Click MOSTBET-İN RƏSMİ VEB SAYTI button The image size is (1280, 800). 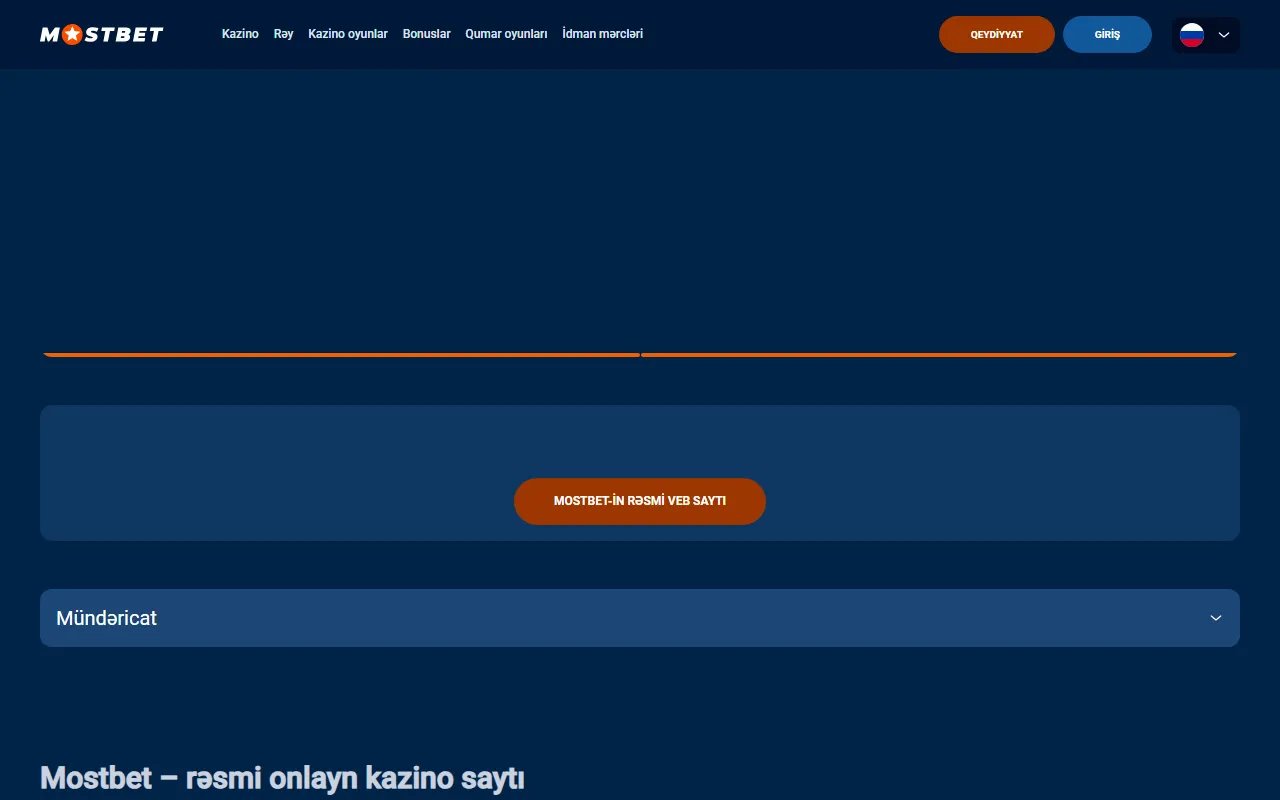[x=640, y=501]
